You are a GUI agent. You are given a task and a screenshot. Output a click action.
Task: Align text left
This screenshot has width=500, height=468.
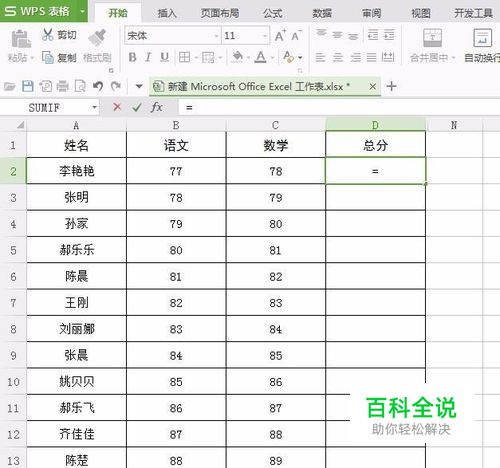[x=320, y=58]
